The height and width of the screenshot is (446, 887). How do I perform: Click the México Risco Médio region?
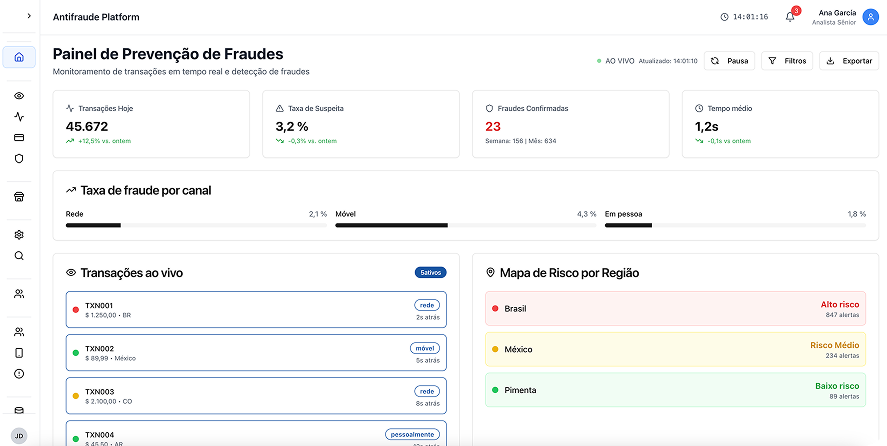pyautogui.click(x=675, y=349)
